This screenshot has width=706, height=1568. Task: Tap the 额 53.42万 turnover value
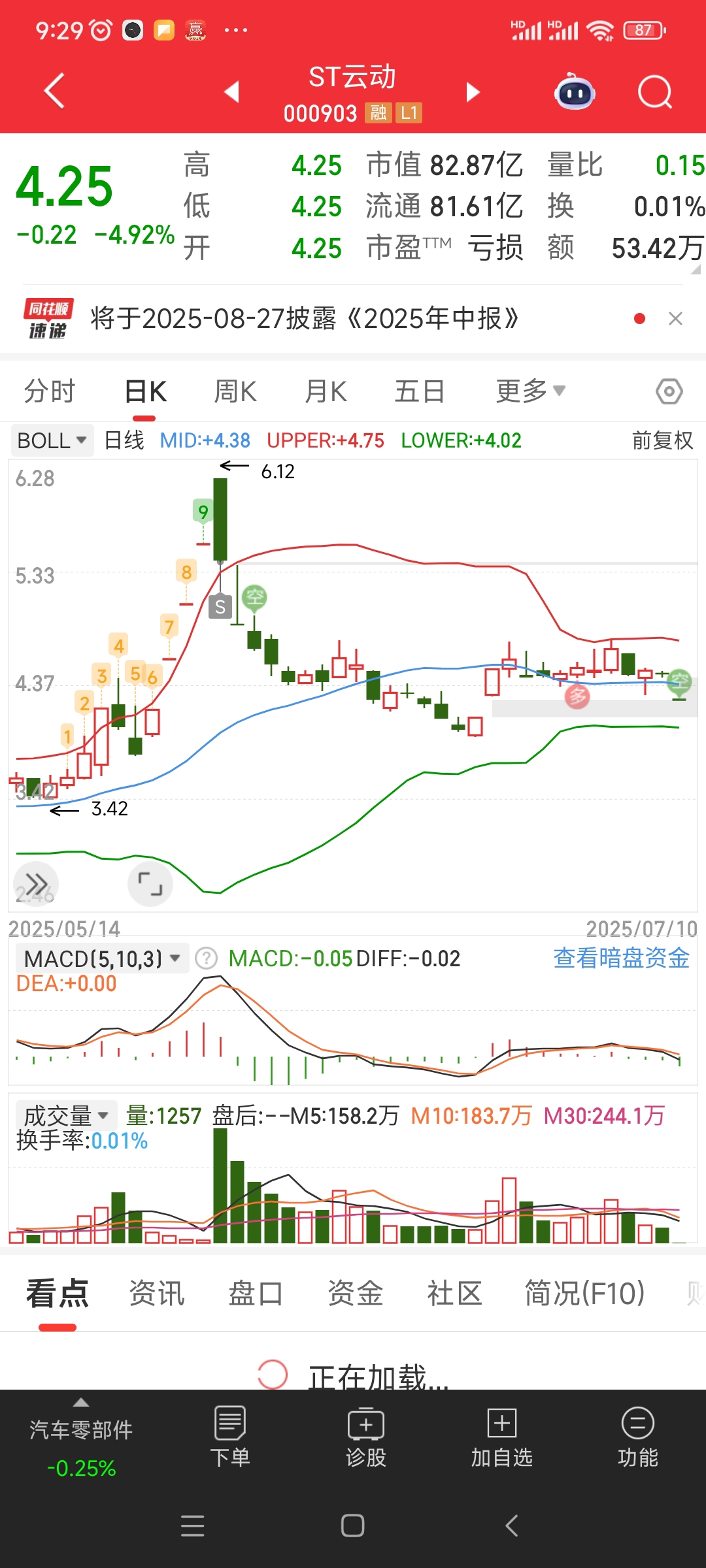pos(658,248)
